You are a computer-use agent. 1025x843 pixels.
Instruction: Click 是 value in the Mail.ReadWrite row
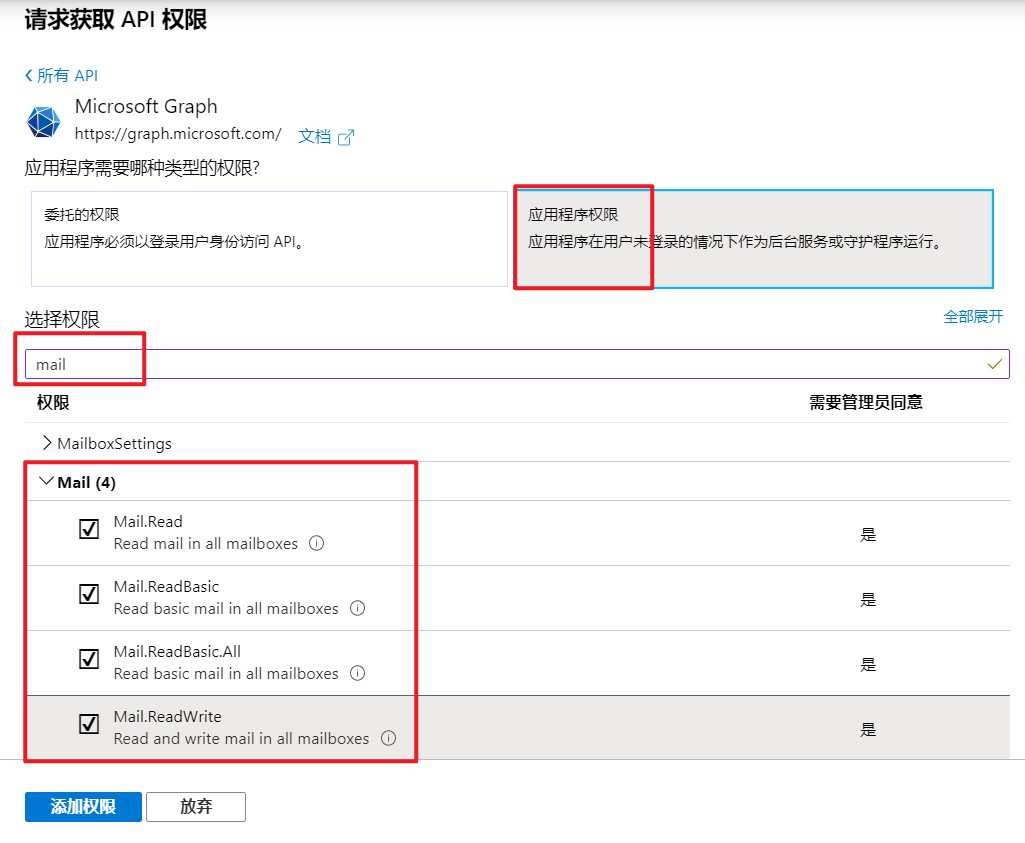[867, 729]
